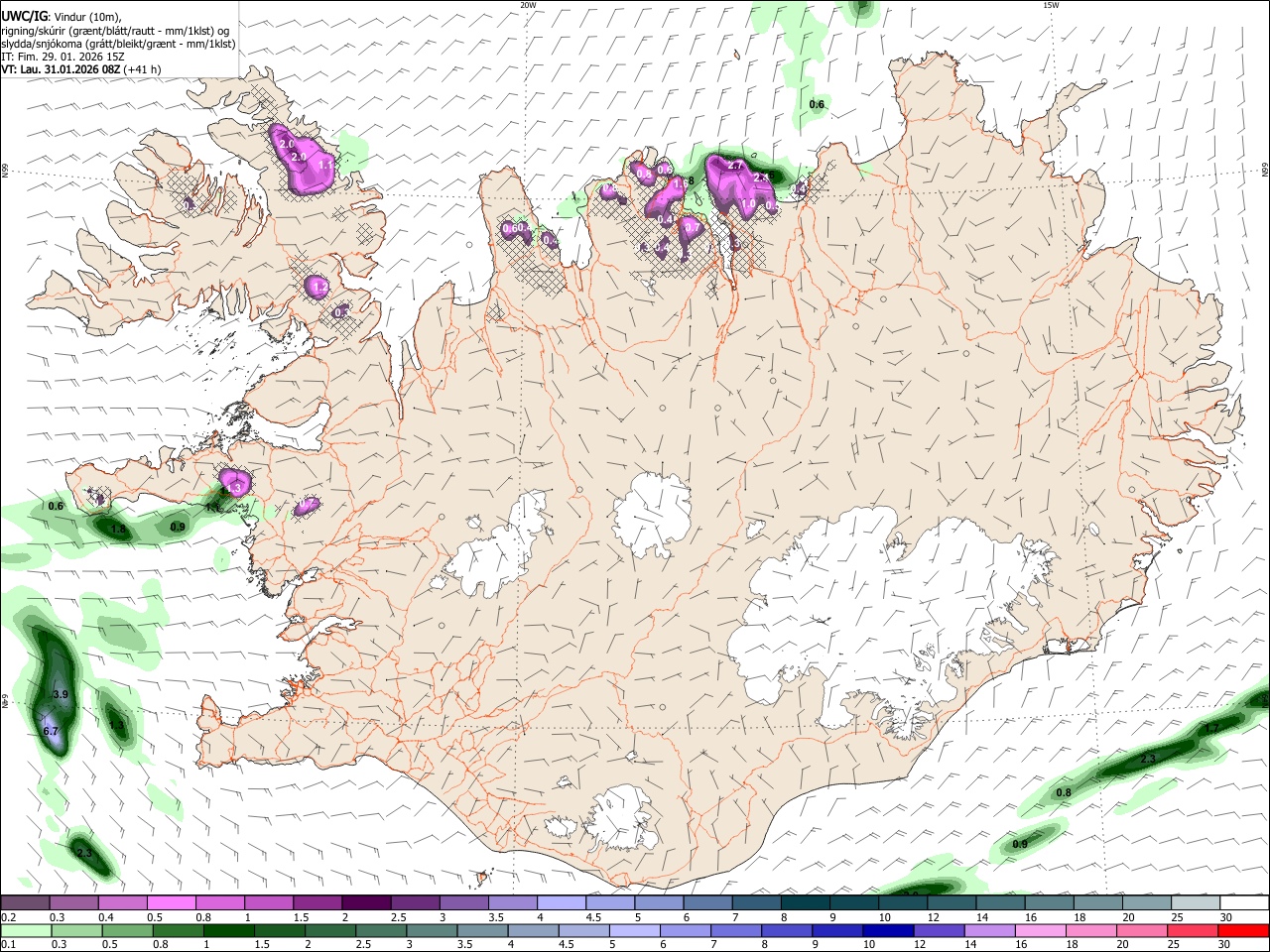The image size is (1270, 952).
Task: Select upper legend pink swatch between 0.5 and 0.8
Action: 170,902
